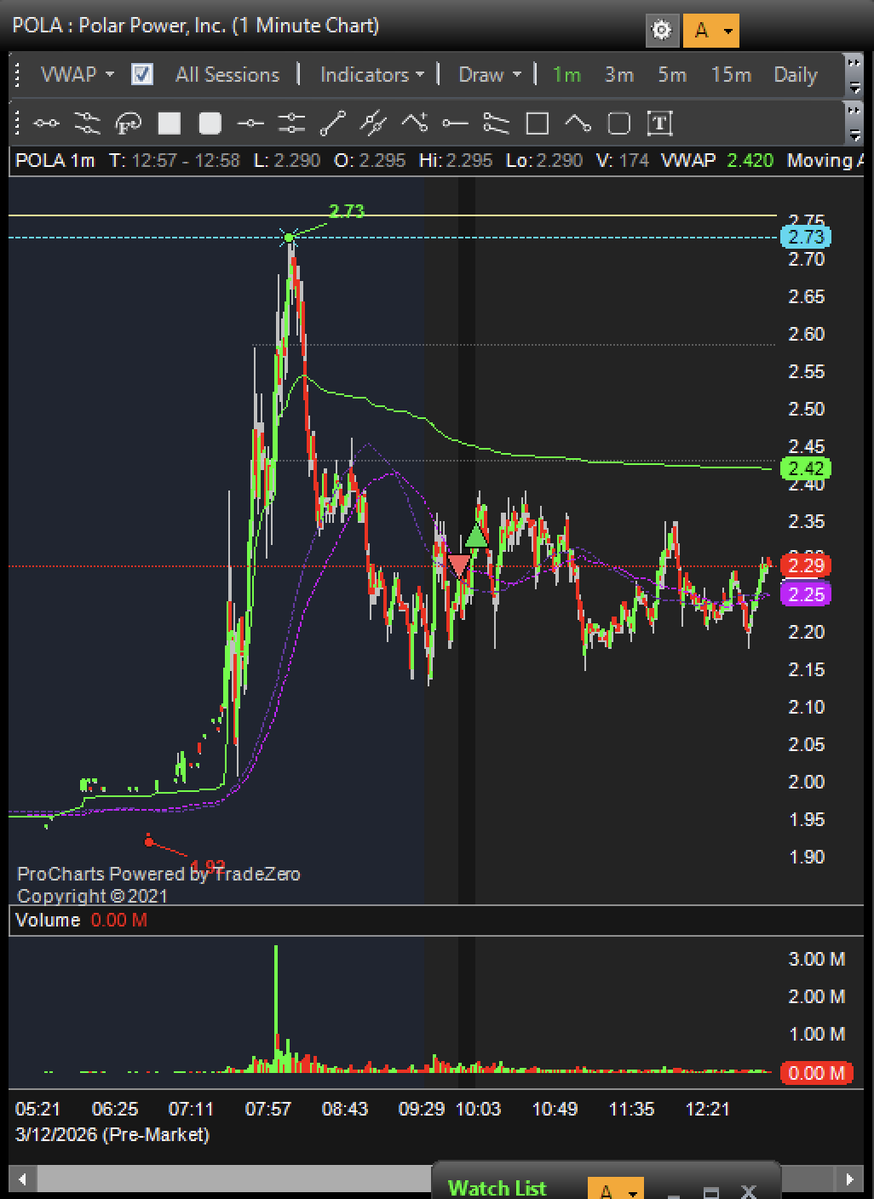Select the diagonal trend line tool
This screenshot has width=874, height=1199.
(x=333, y=123)
